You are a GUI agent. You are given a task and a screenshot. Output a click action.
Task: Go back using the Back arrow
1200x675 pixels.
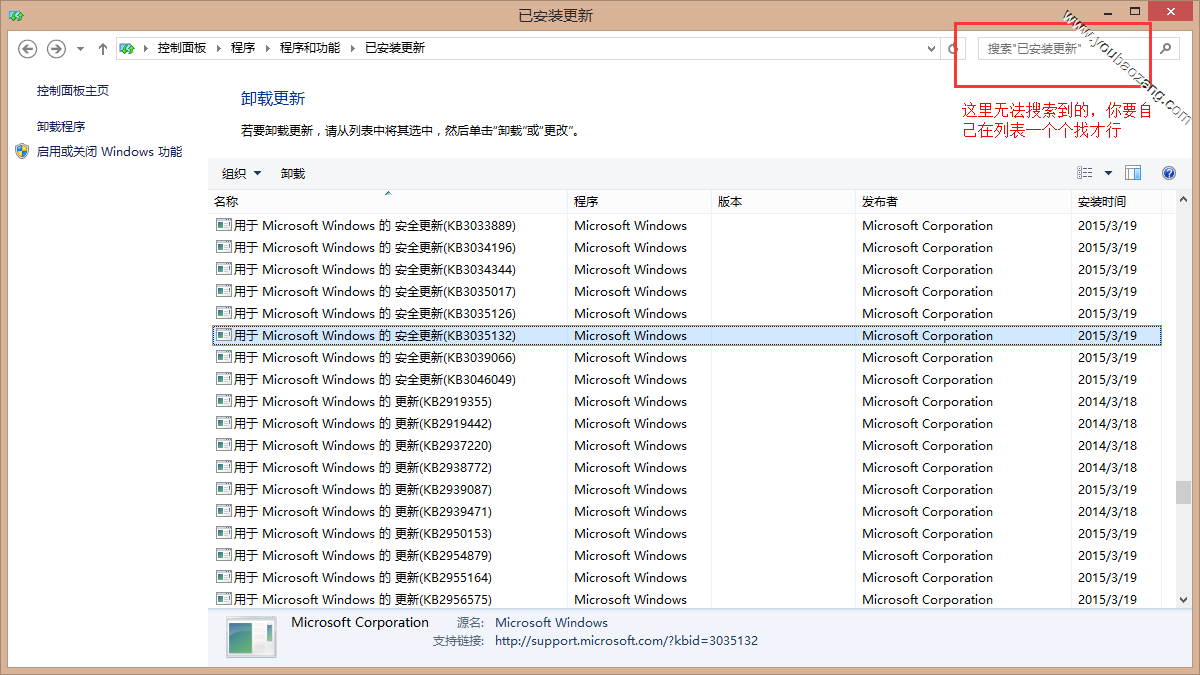pos(28,48)
